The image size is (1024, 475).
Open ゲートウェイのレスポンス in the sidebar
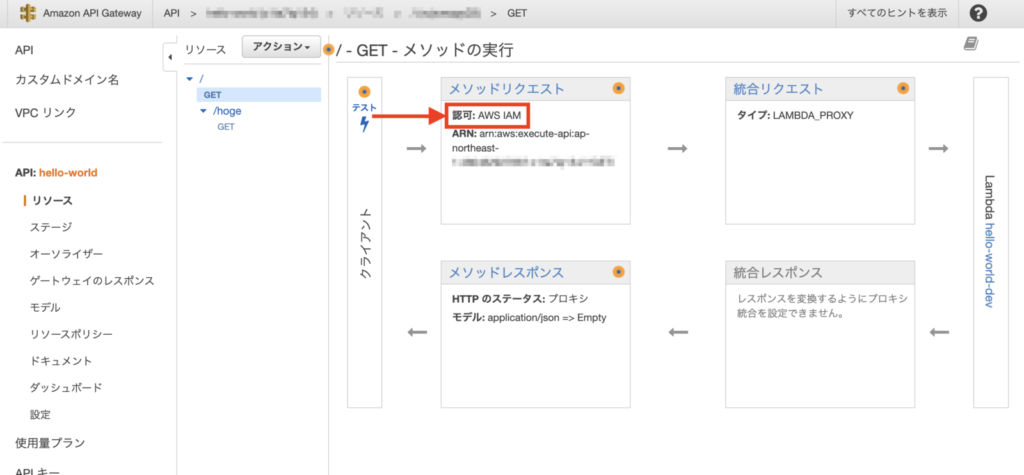[92, 281]
